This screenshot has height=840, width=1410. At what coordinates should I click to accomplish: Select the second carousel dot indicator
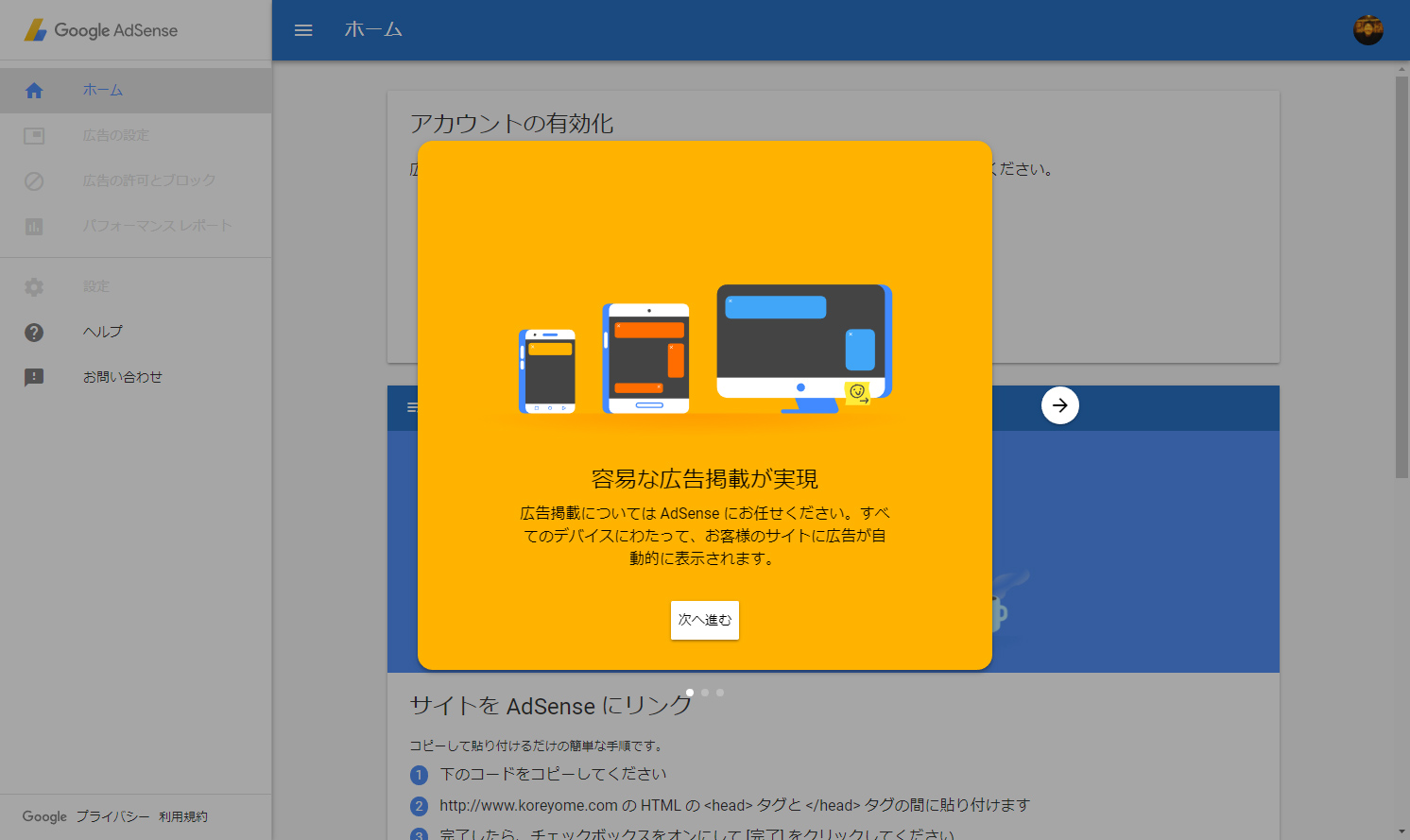pos(705,693)
